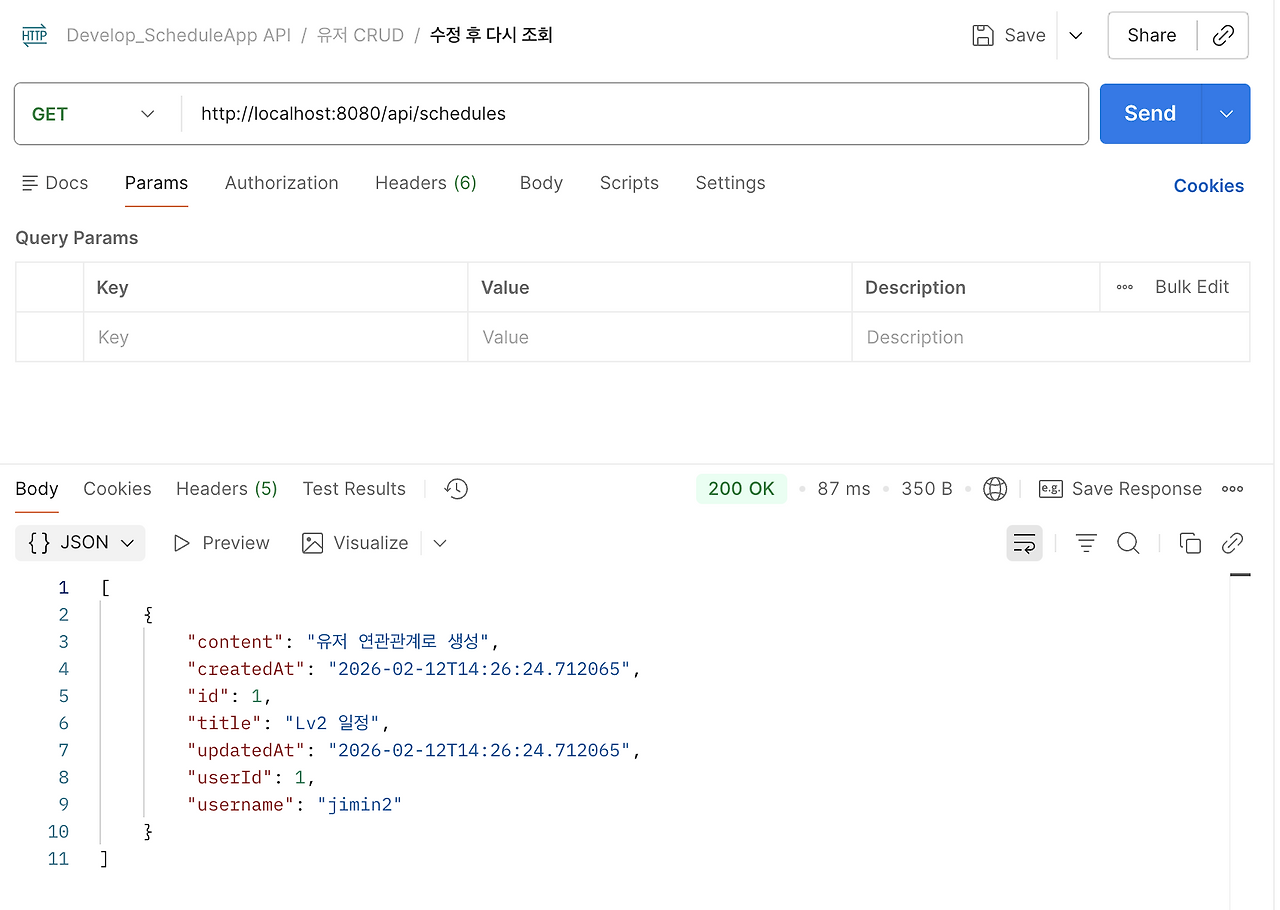Open the request Headers (6) tab
The height and width of the screenshot is (910, 1280).
[426, 183]
